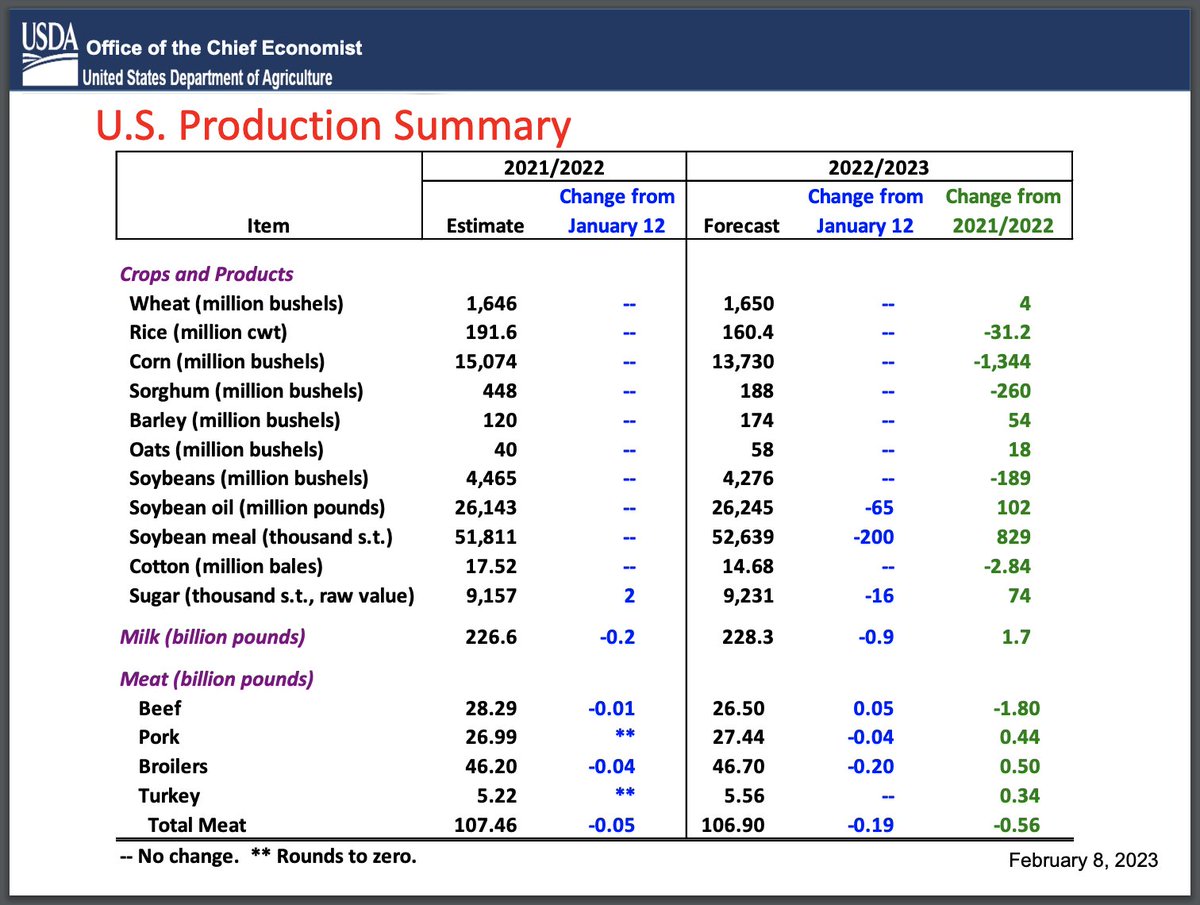Select the Estimate column label

pos(484,225)
